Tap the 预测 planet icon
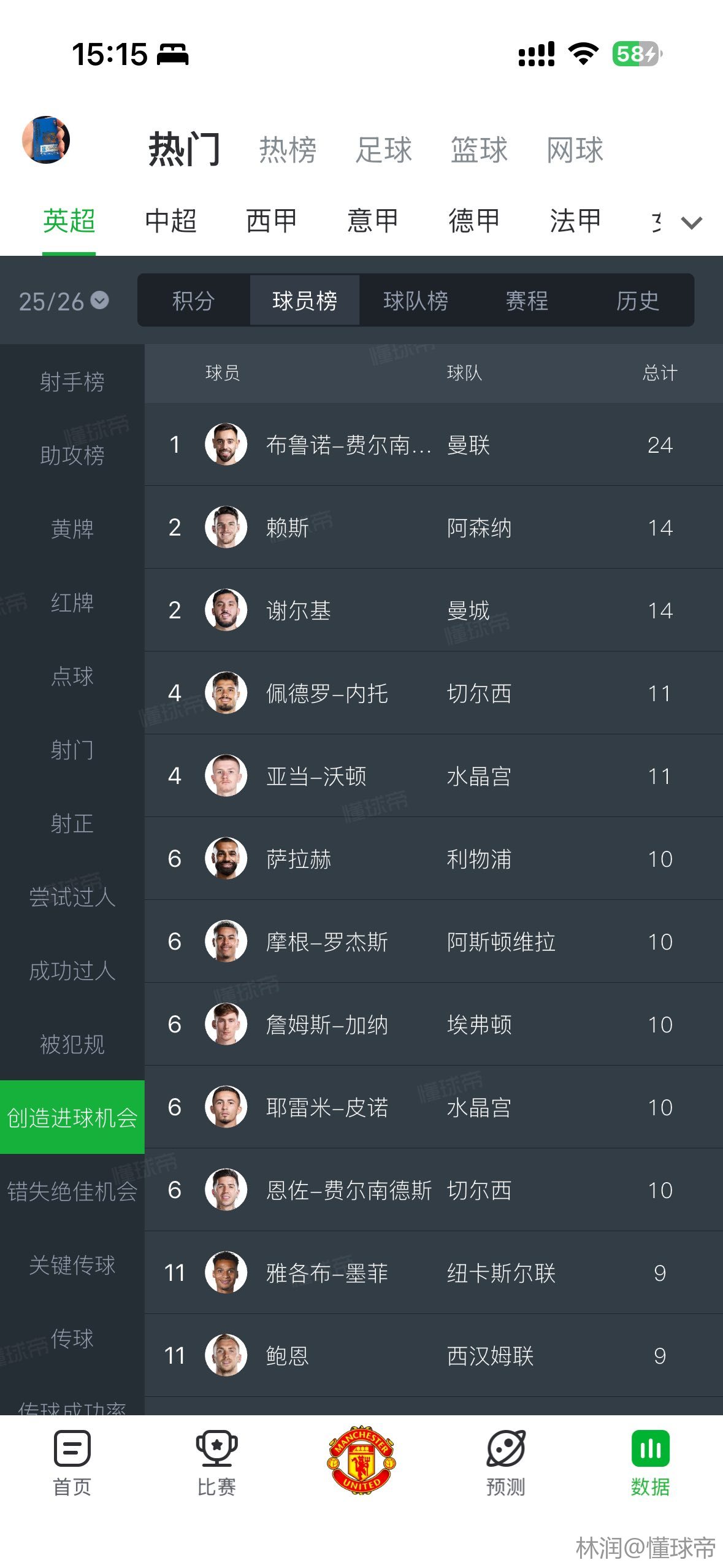The width and height of the screenshot is (723, 1568). click(x=506, y=1449)
